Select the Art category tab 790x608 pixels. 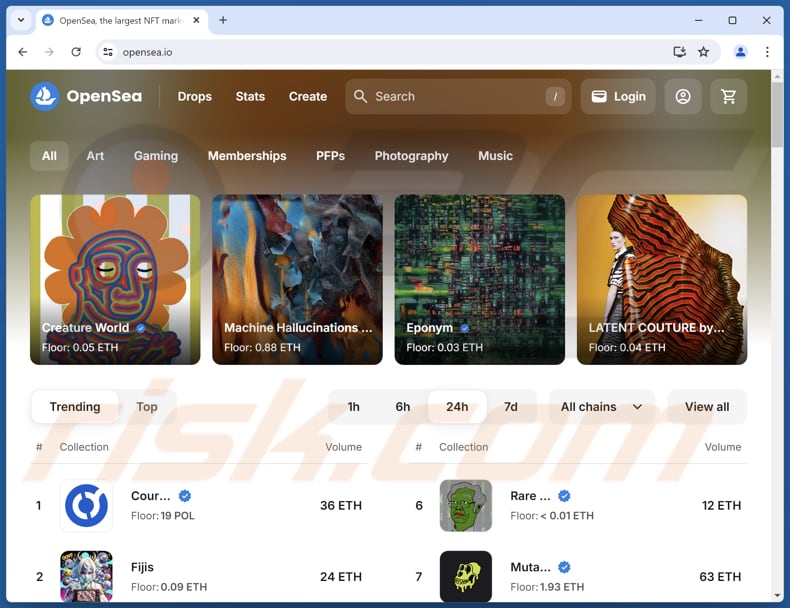[x=95, y=156]
